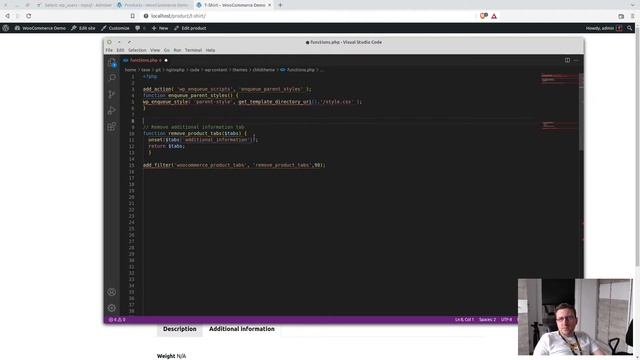Expand the themes breadcrumb segment
This screenshot has height=360, width=640.
240,70
